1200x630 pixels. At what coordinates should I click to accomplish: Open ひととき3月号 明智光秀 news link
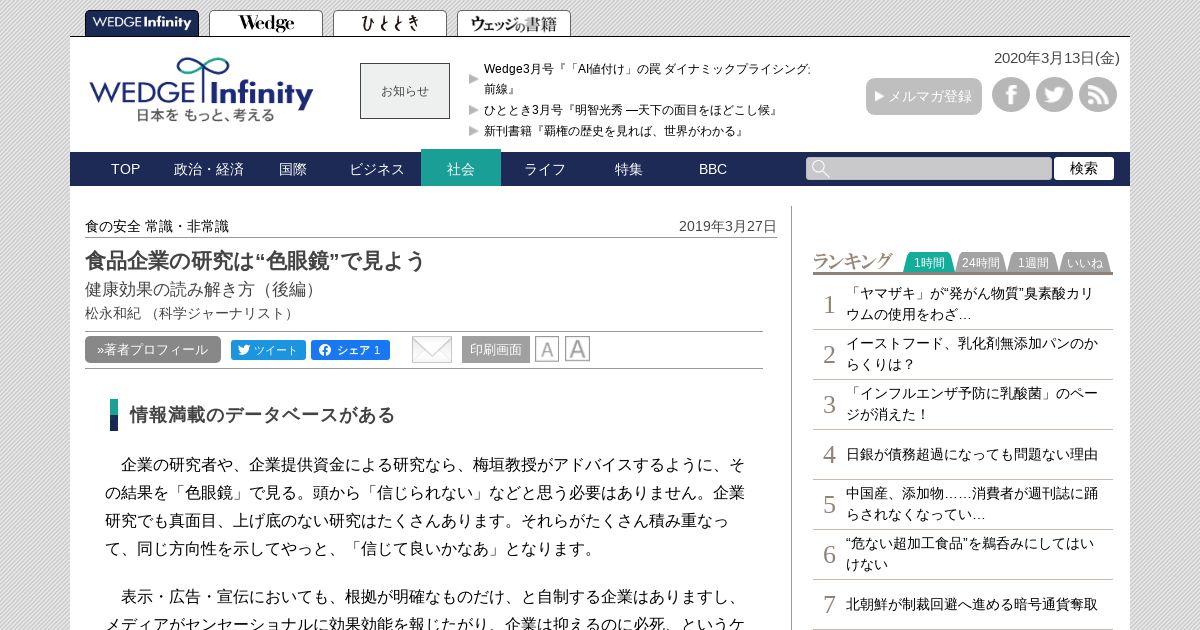coord(631,110)
